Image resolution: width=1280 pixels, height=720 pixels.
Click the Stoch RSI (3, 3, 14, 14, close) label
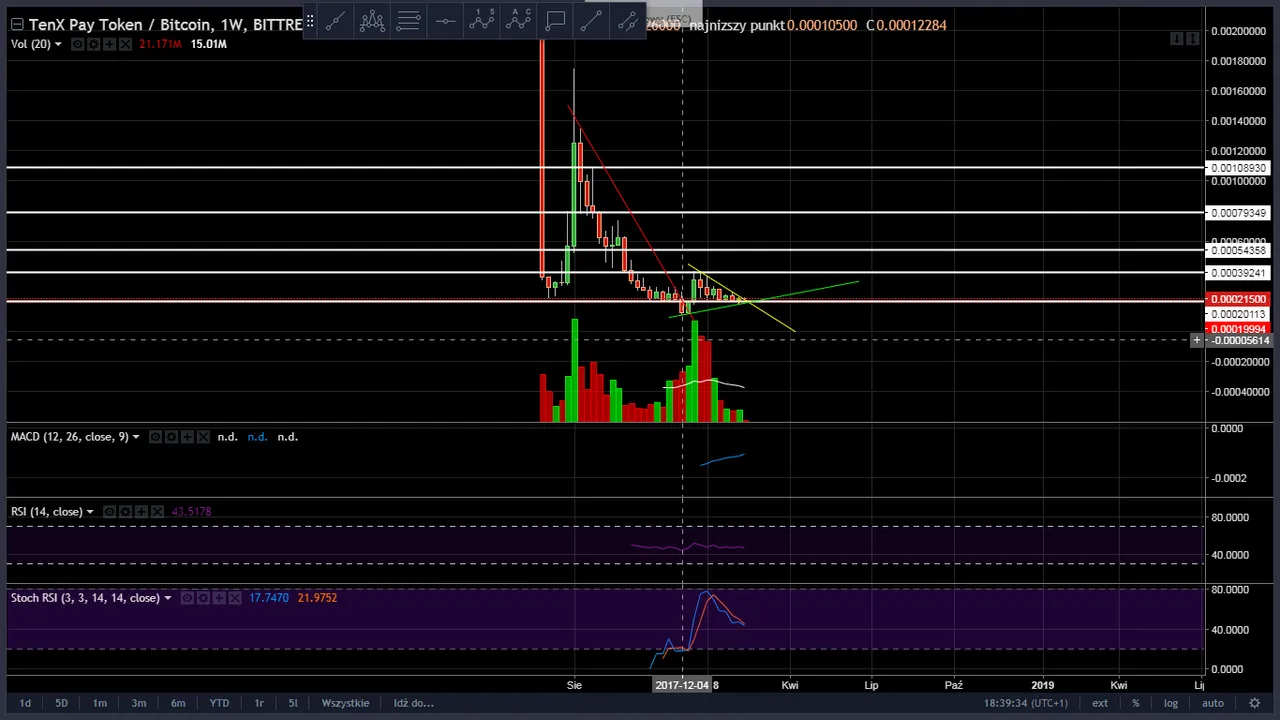85,598
